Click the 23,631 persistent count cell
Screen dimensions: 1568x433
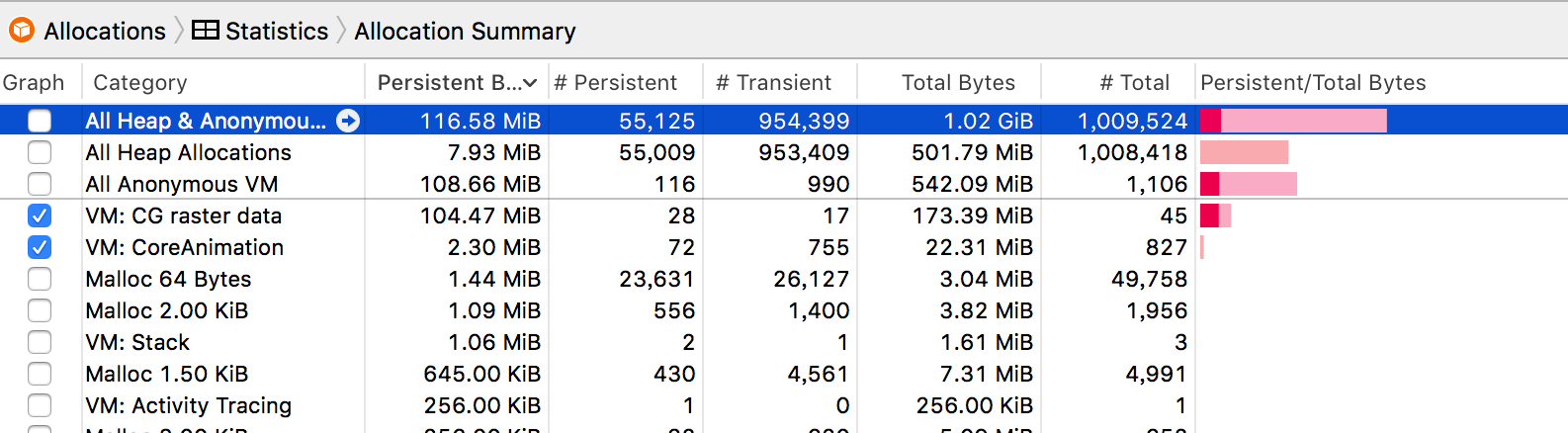click(657, 279)
